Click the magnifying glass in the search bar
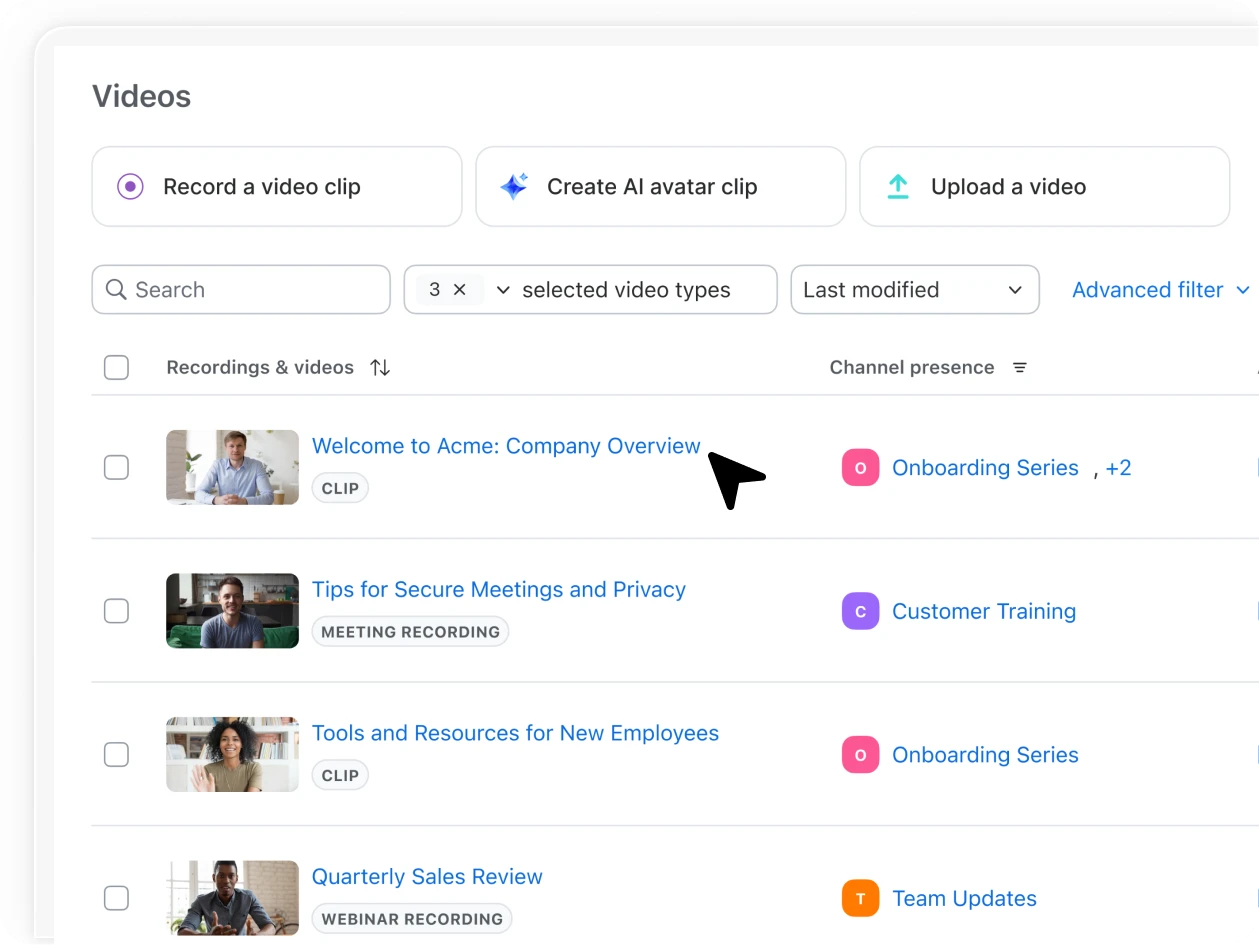 pyautogui.click(x=116, y=289)
